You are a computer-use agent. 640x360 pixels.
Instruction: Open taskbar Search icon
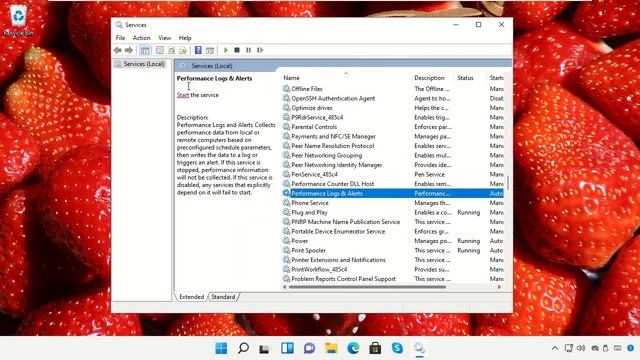(x=243, y=348)
